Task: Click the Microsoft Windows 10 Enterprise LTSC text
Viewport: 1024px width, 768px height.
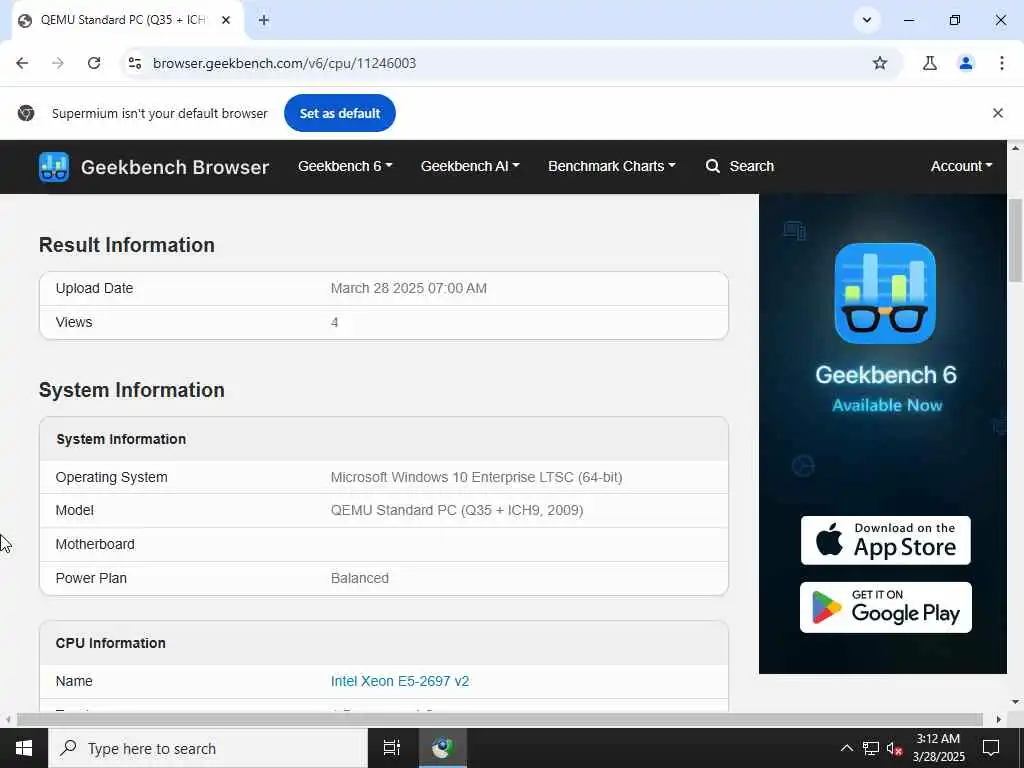Action: click(x=476, y=477)
